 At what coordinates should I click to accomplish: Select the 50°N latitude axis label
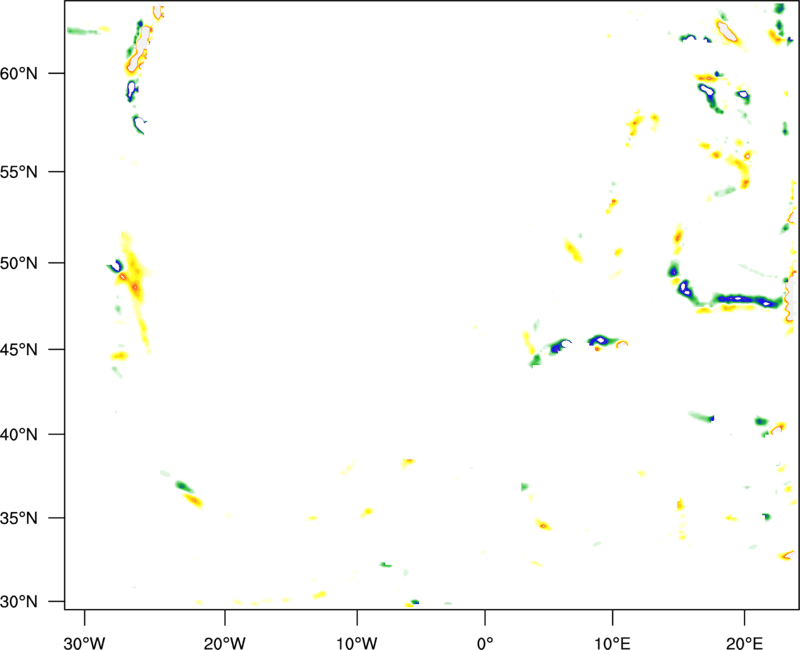(x=30, y=263)
